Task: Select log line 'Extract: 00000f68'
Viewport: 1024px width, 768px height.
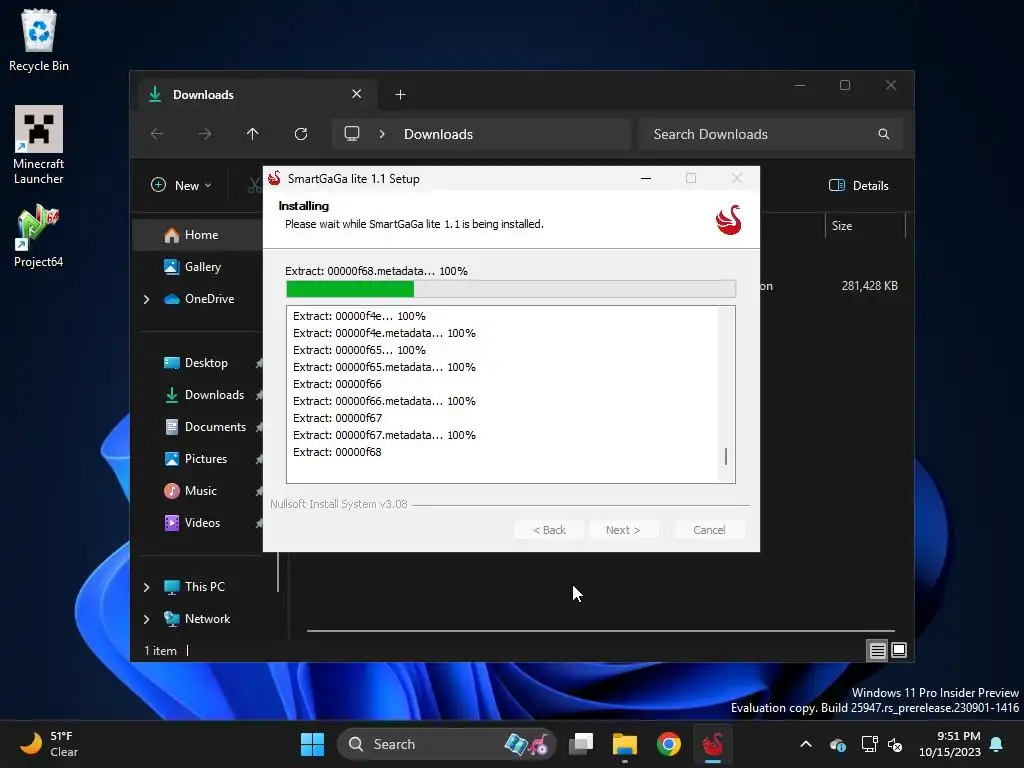Action: [x=337, y=452]
